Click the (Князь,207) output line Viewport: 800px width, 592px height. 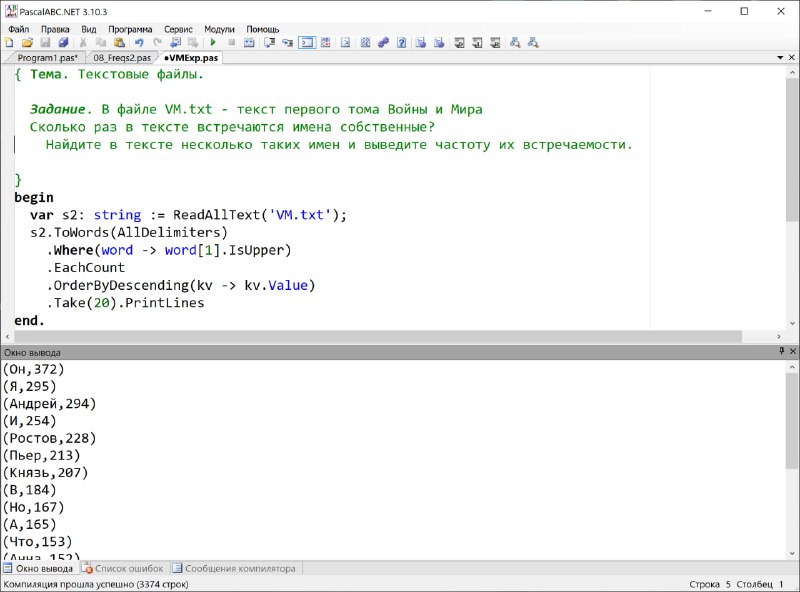[x=45, y=473]
